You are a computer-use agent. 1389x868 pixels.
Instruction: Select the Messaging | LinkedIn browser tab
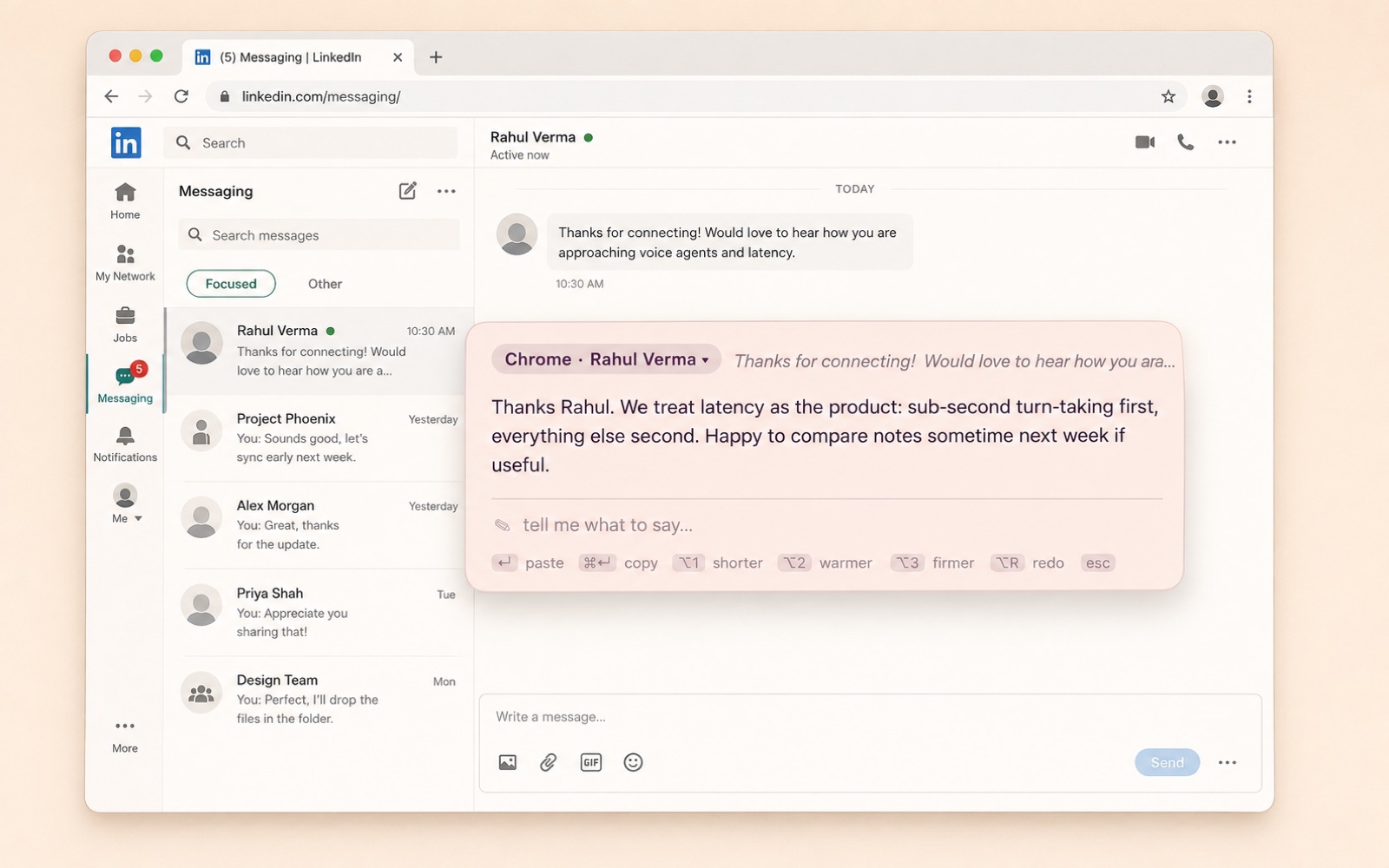coord(298,57)
